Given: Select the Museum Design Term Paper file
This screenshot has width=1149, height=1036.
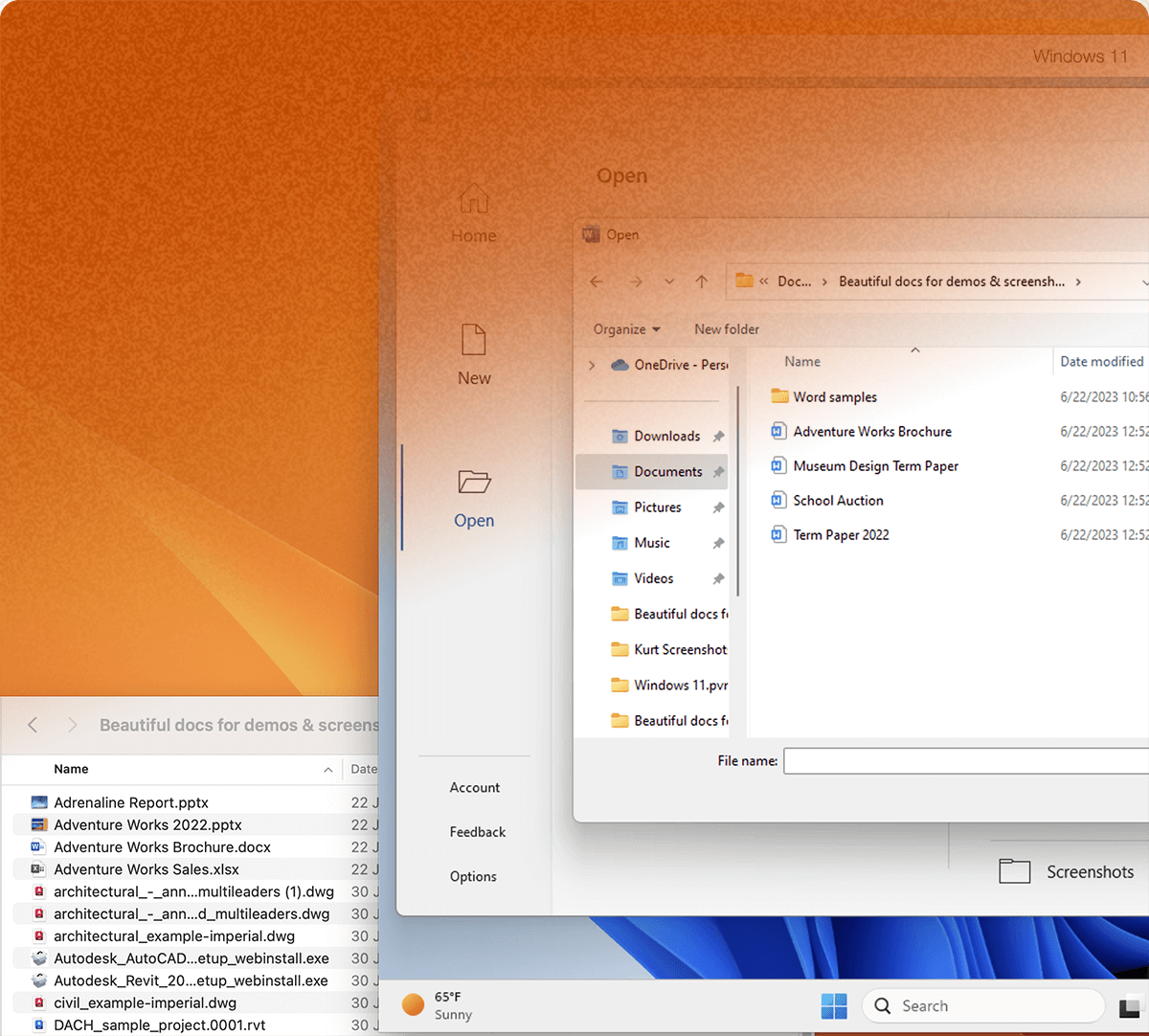Looking at the screenshot, I should [x=875, y=466].
